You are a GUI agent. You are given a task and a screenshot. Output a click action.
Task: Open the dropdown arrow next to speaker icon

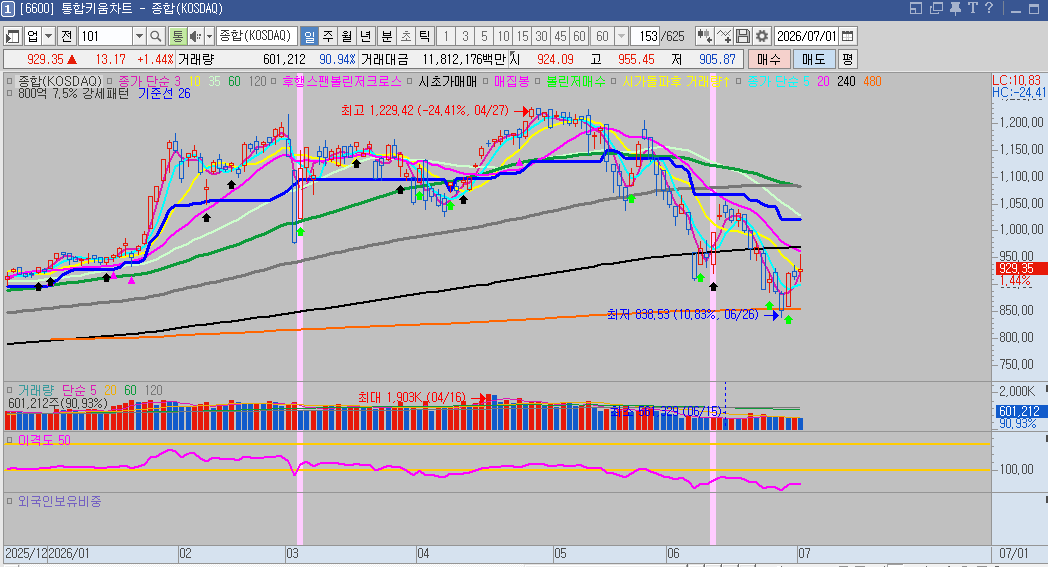pos(209,36)
